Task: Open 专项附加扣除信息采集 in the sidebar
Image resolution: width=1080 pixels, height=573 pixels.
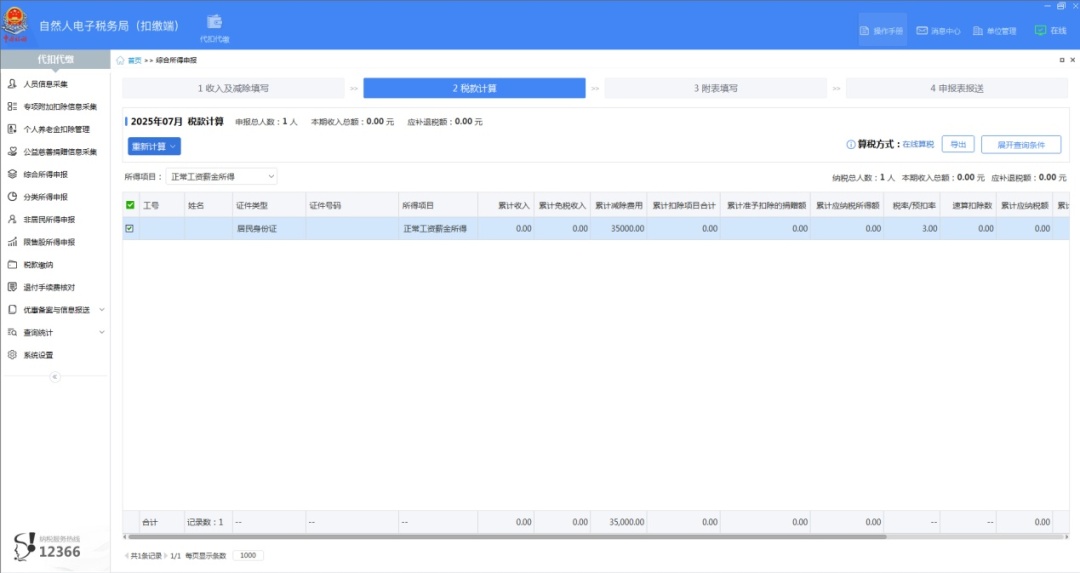Action: click(60, 106)
